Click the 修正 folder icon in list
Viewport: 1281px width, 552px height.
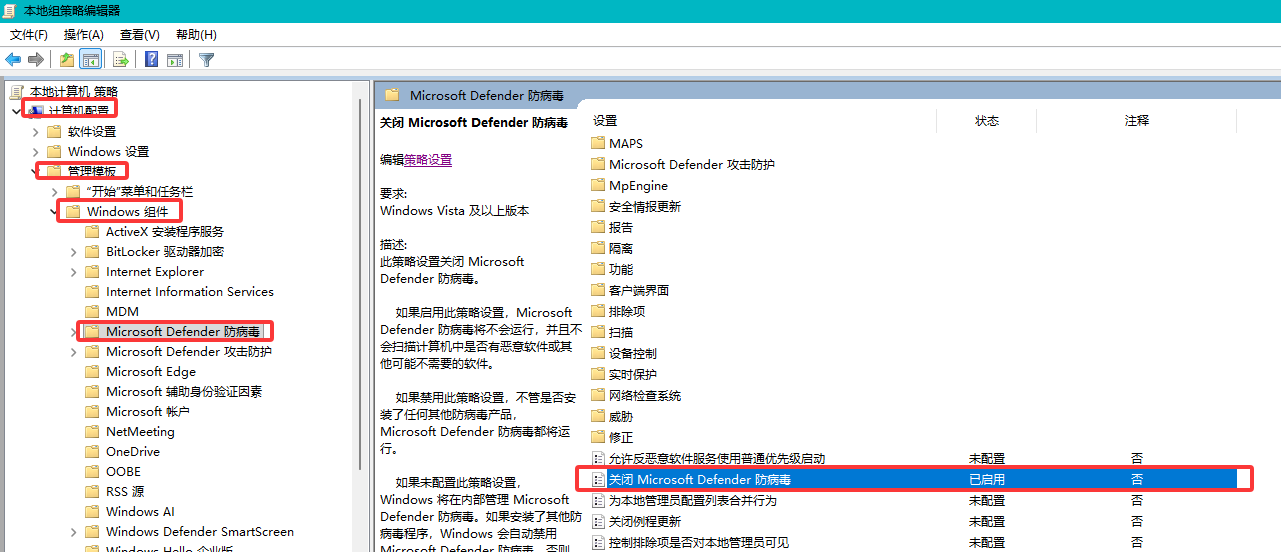[x=598, y=437]
